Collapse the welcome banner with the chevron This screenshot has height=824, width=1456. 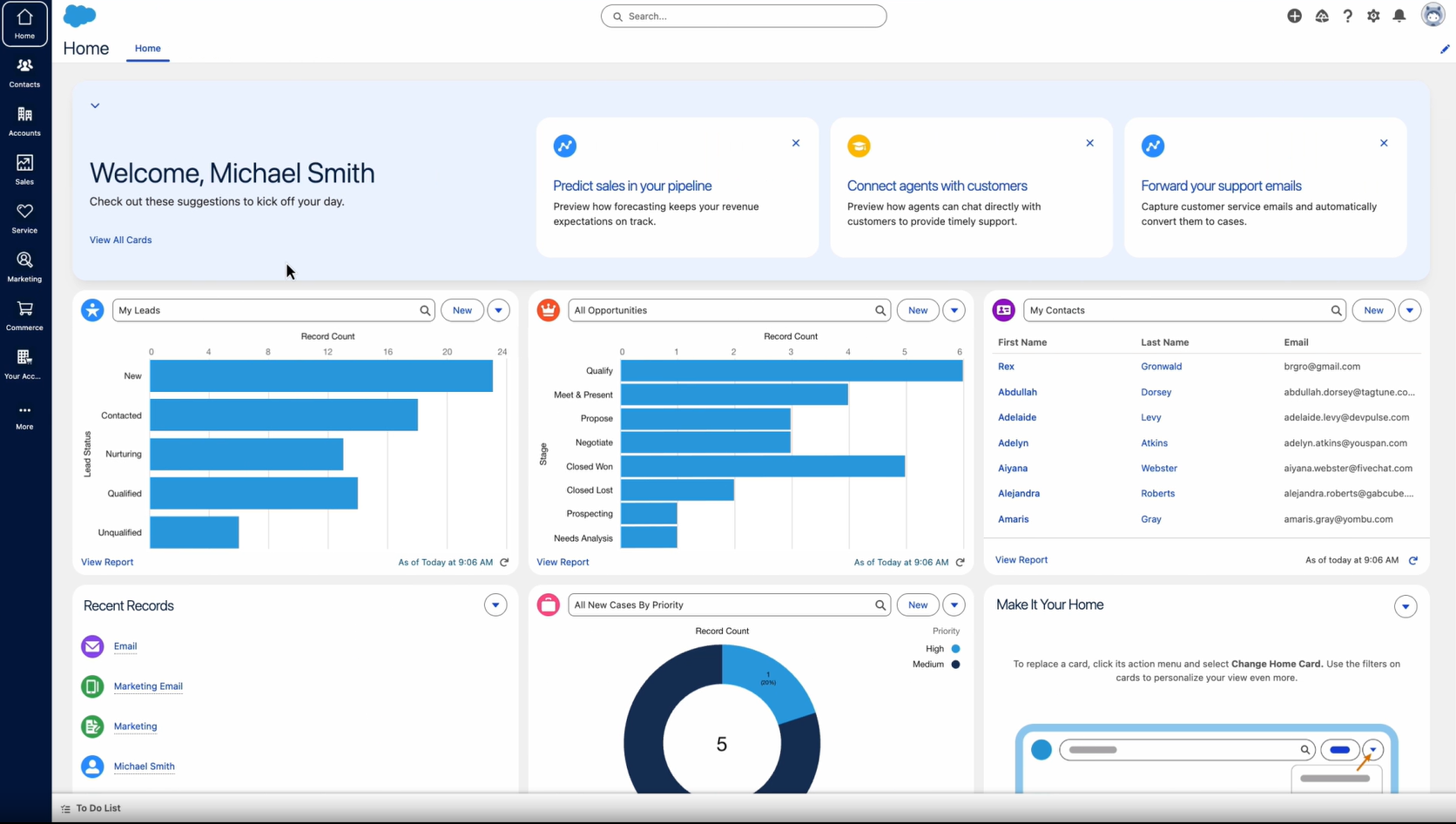coord(96,105)
